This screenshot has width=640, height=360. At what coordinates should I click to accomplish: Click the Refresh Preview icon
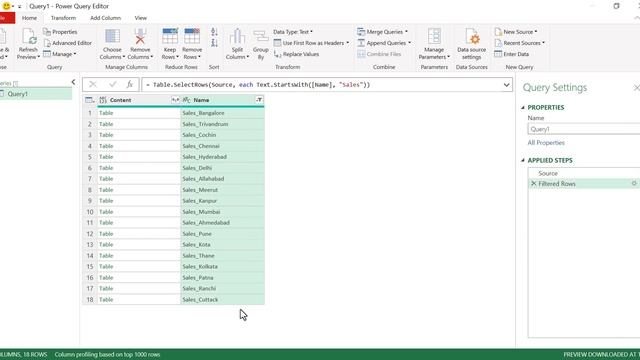coord(29,37)
